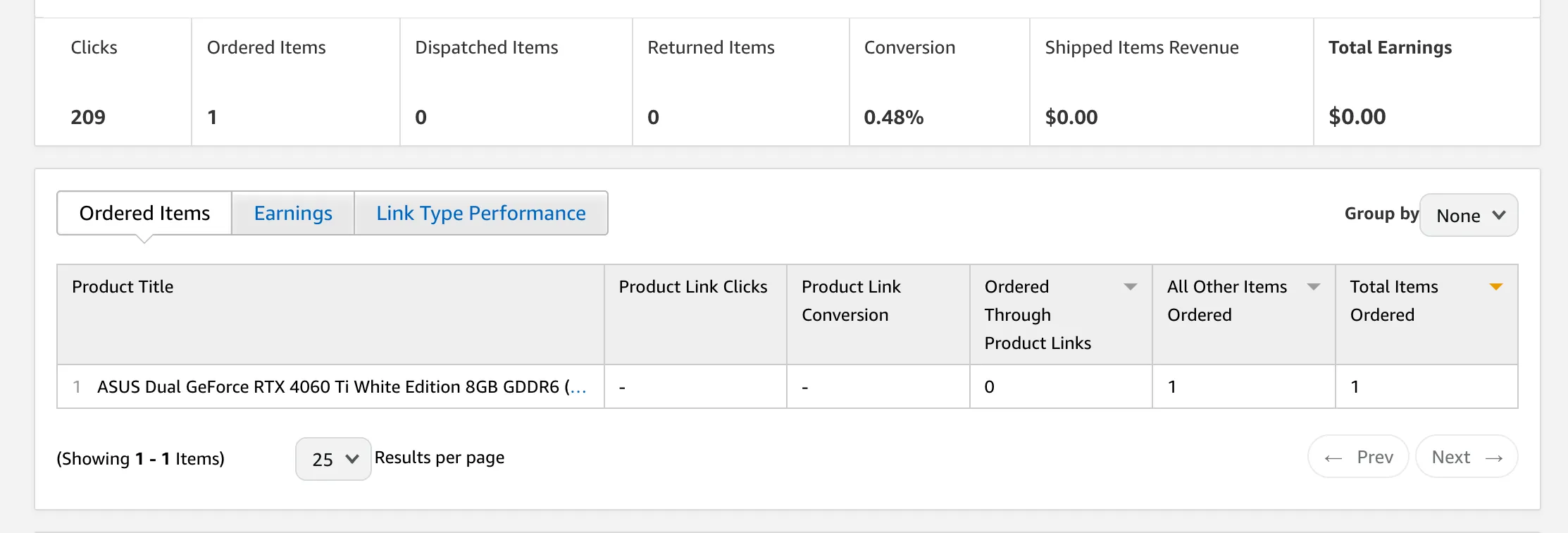Click the Dispatched Items summary card
This screenshot has height=533, width=1568.
516,82
